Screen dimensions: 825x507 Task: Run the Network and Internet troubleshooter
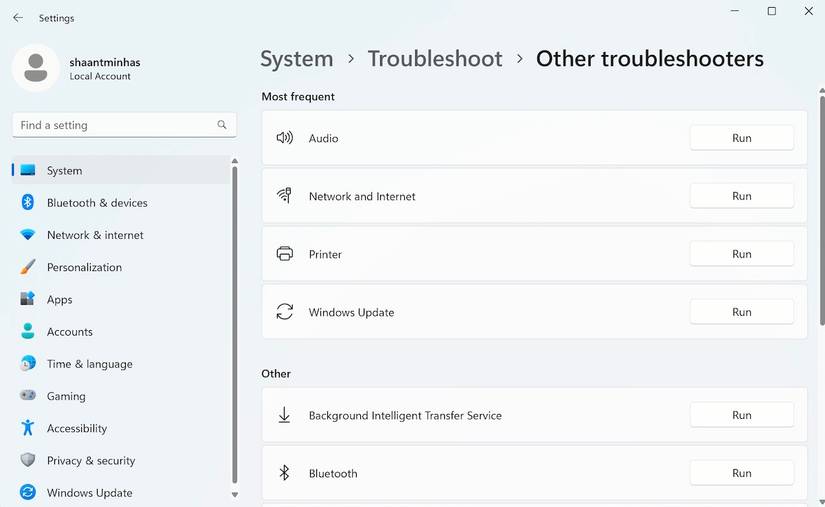pyautogui.click(x=741, y=196)
